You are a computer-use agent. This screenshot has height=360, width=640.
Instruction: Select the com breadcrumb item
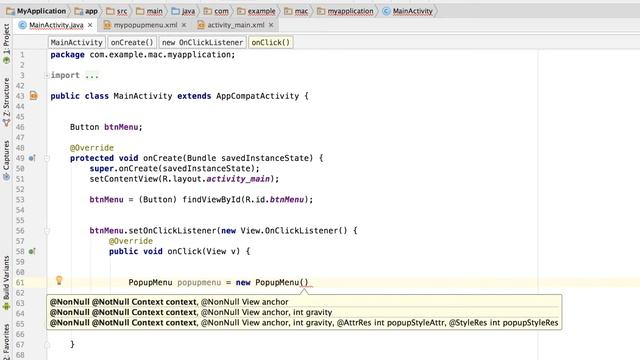tap(216, 11)
